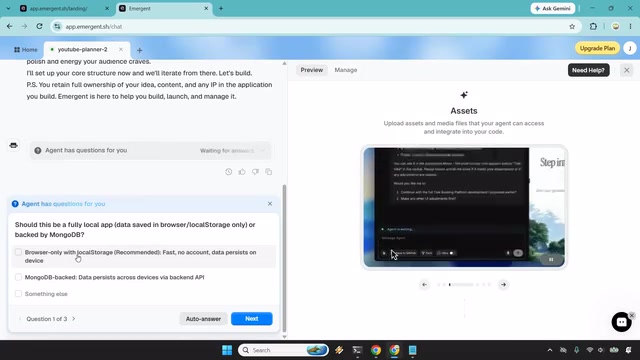This screenshot has width=640, height=360.
Task: Close the Emergent browser tab
Action: (206, 8)
